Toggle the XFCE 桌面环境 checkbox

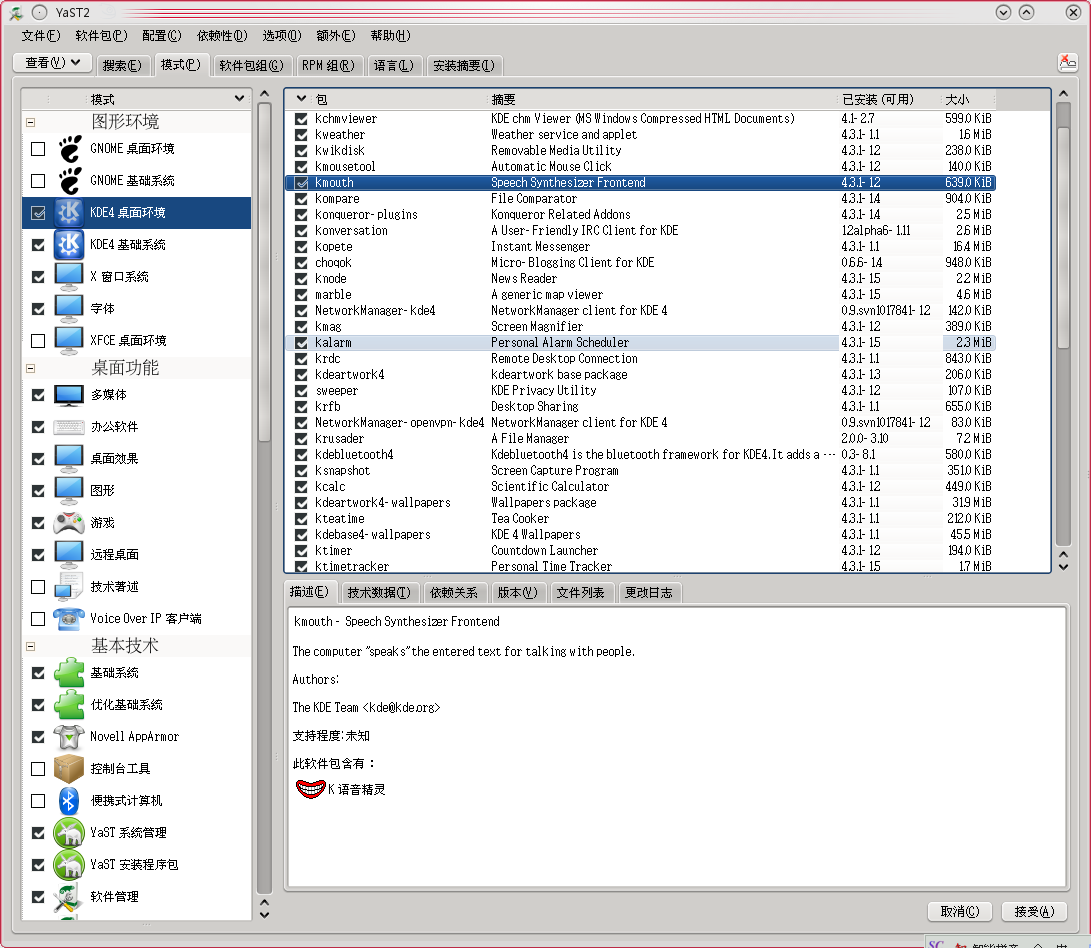(38, 341)
